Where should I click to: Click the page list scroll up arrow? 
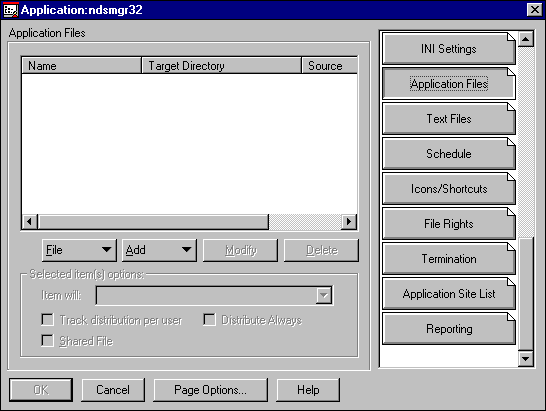pos(526,39)
